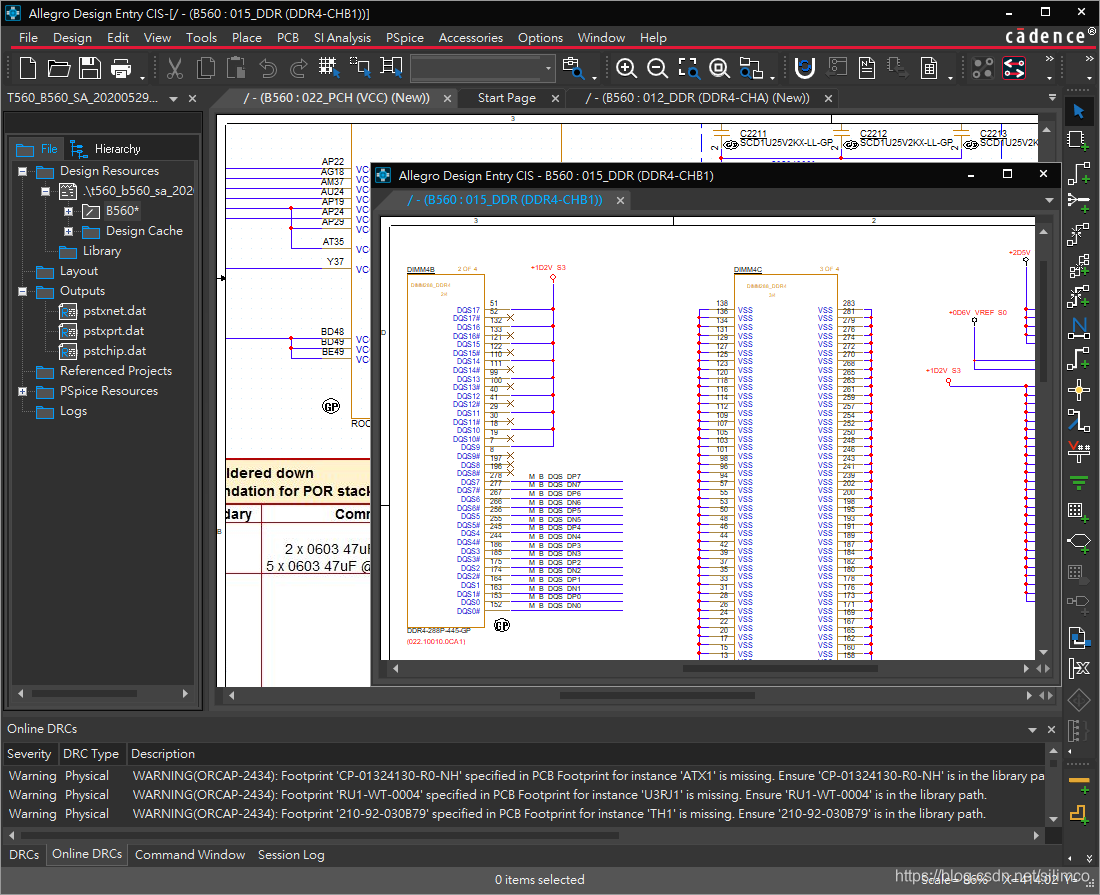1100x895 pixels.
Task: Select the Place Bus Entry tool
Action: [x=1078, y=420]
